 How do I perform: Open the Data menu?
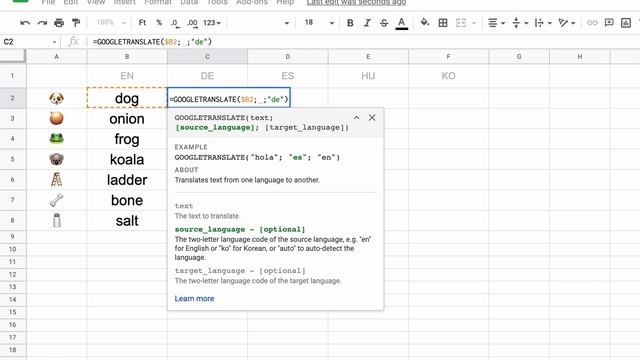(x=189, y=2)
